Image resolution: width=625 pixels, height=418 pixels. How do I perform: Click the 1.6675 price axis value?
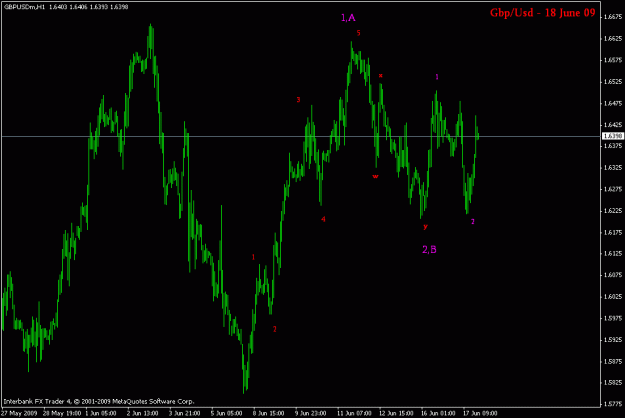click(613, 17)
